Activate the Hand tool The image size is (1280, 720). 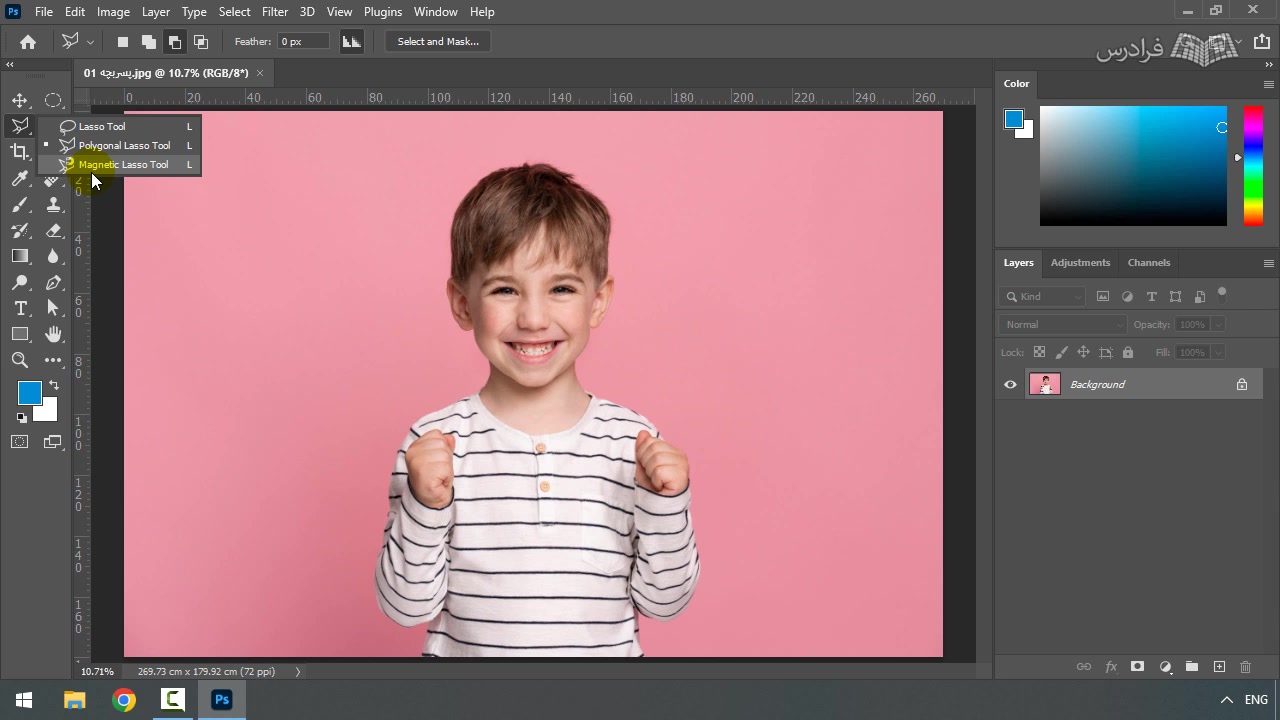point(53,334)
